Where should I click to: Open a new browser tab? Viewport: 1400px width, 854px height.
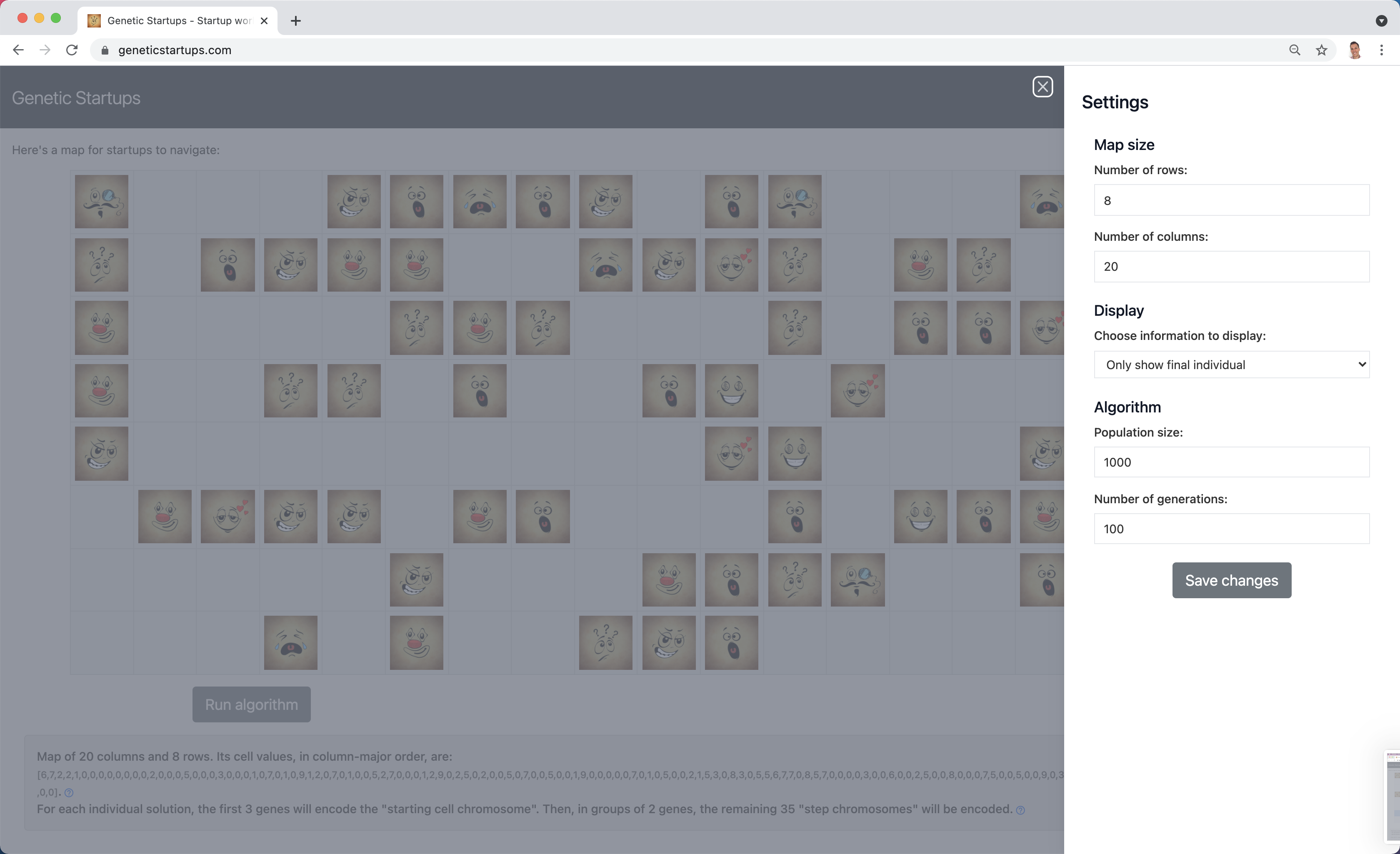point(295,21)
